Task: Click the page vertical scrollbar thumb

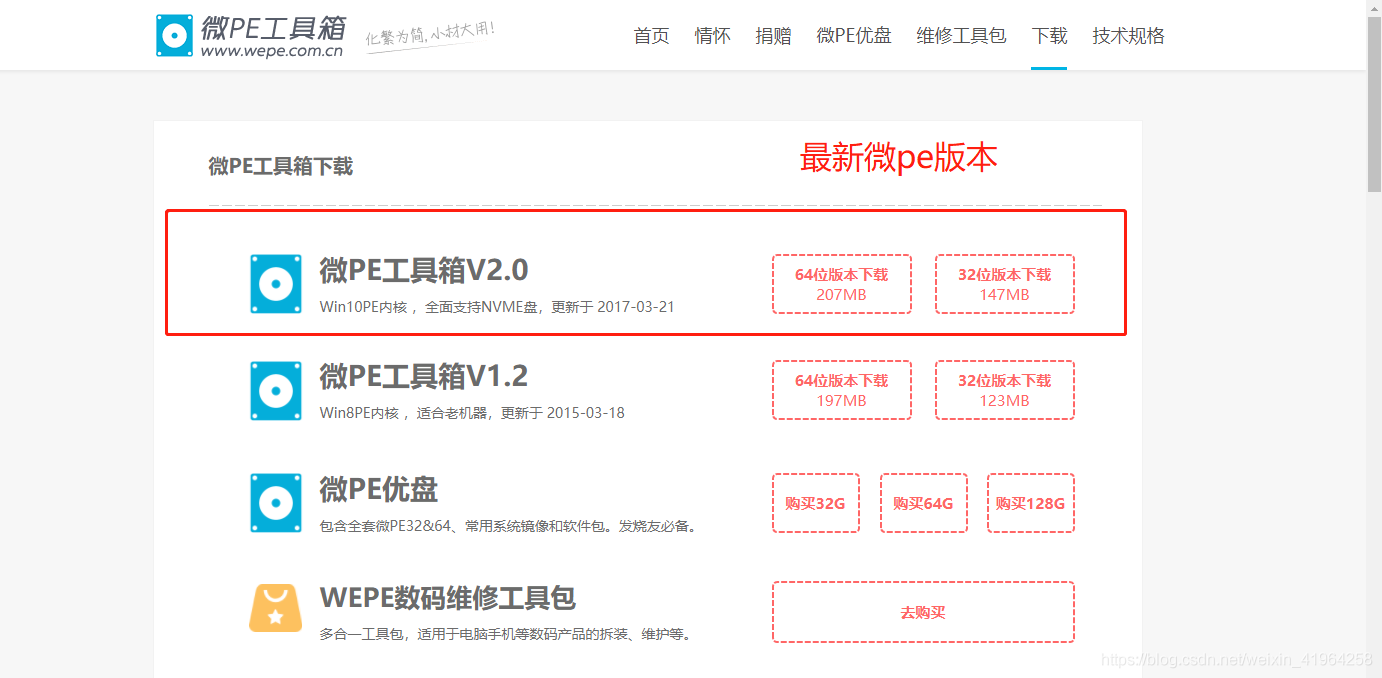Action: coord(1374,104)
